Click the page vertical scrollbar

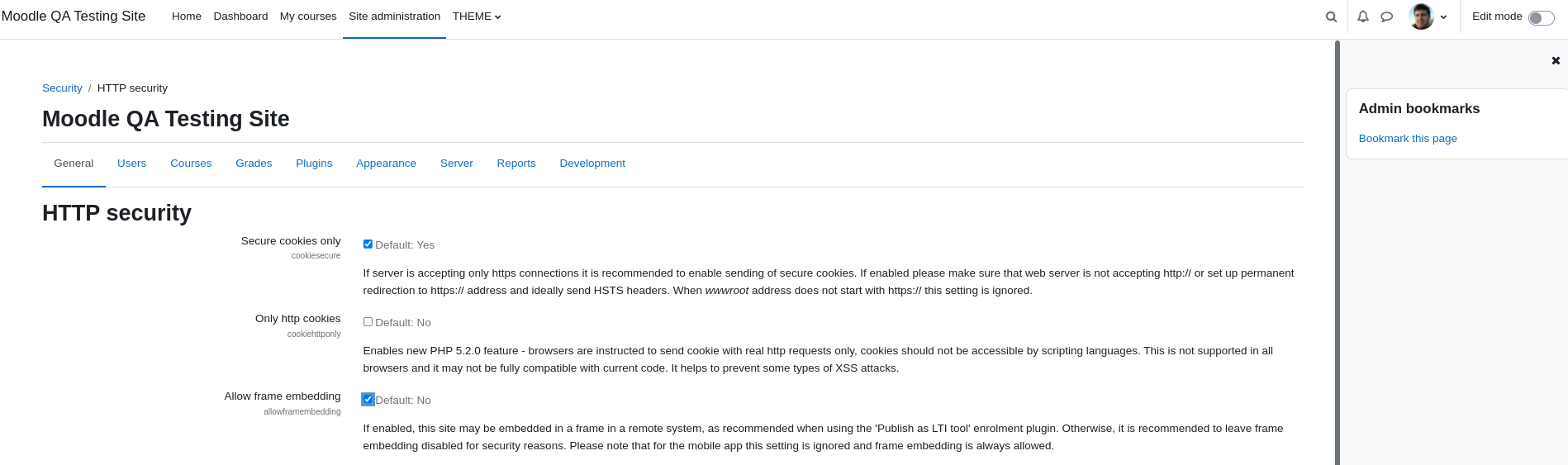tap(1337, 253)
